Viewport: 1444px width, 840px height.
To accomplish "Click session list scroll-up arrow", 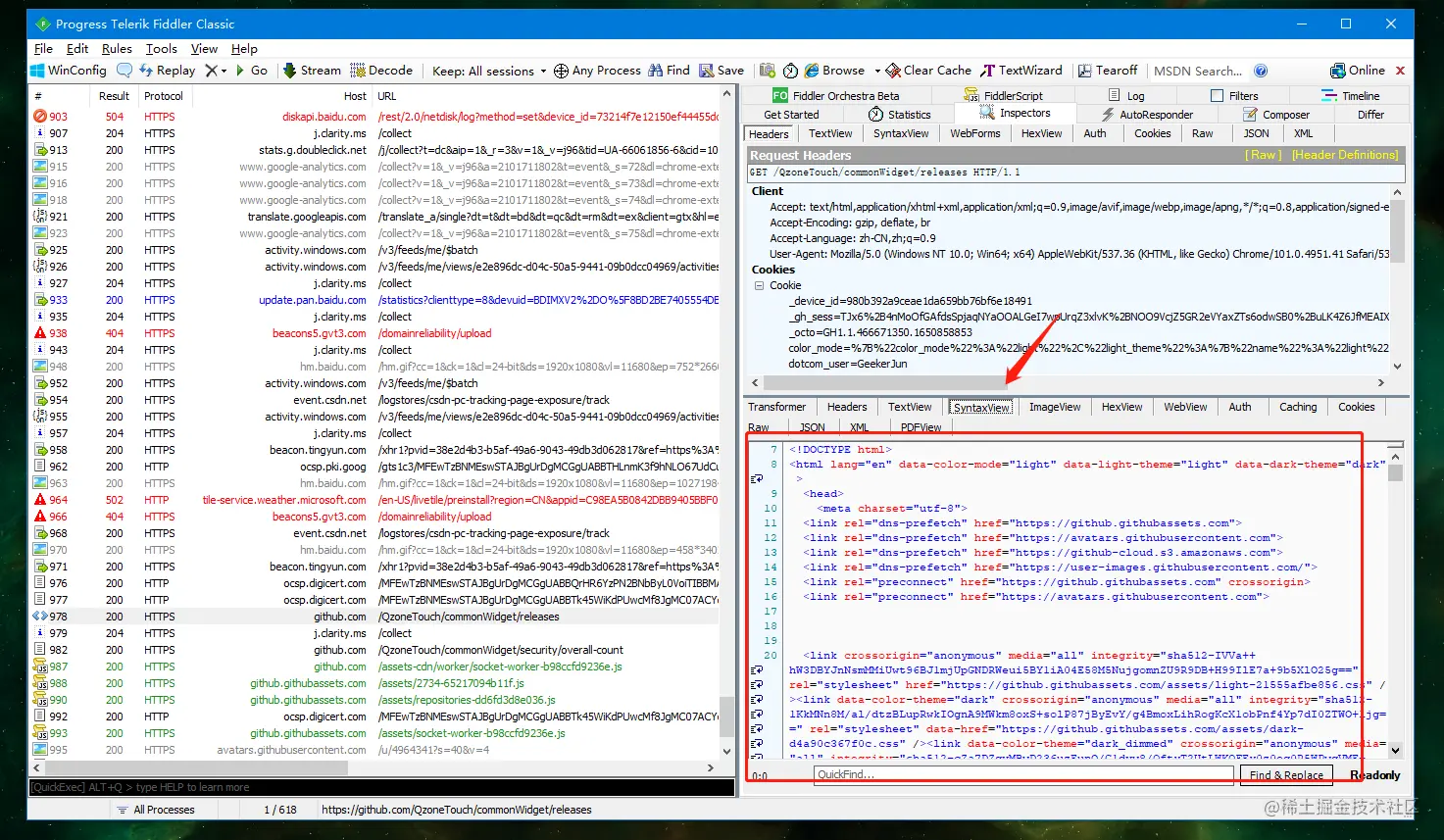I will [726, 95].
